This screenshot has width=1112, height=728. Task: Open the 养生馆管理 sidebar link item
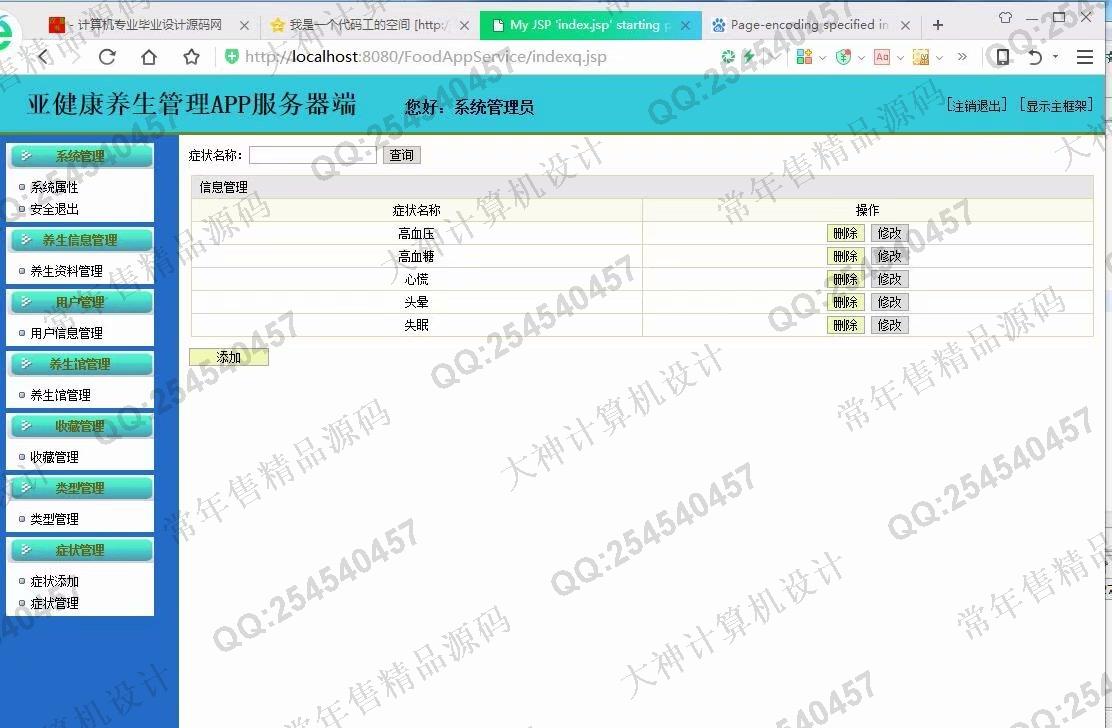point(60,396)
